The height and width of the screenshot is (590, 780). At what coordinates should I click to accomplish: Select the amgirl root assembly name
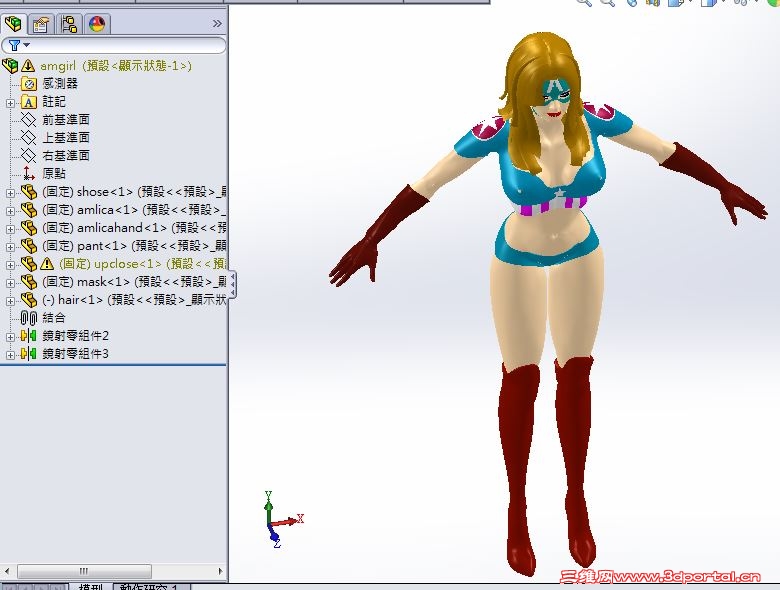[116, 66]
